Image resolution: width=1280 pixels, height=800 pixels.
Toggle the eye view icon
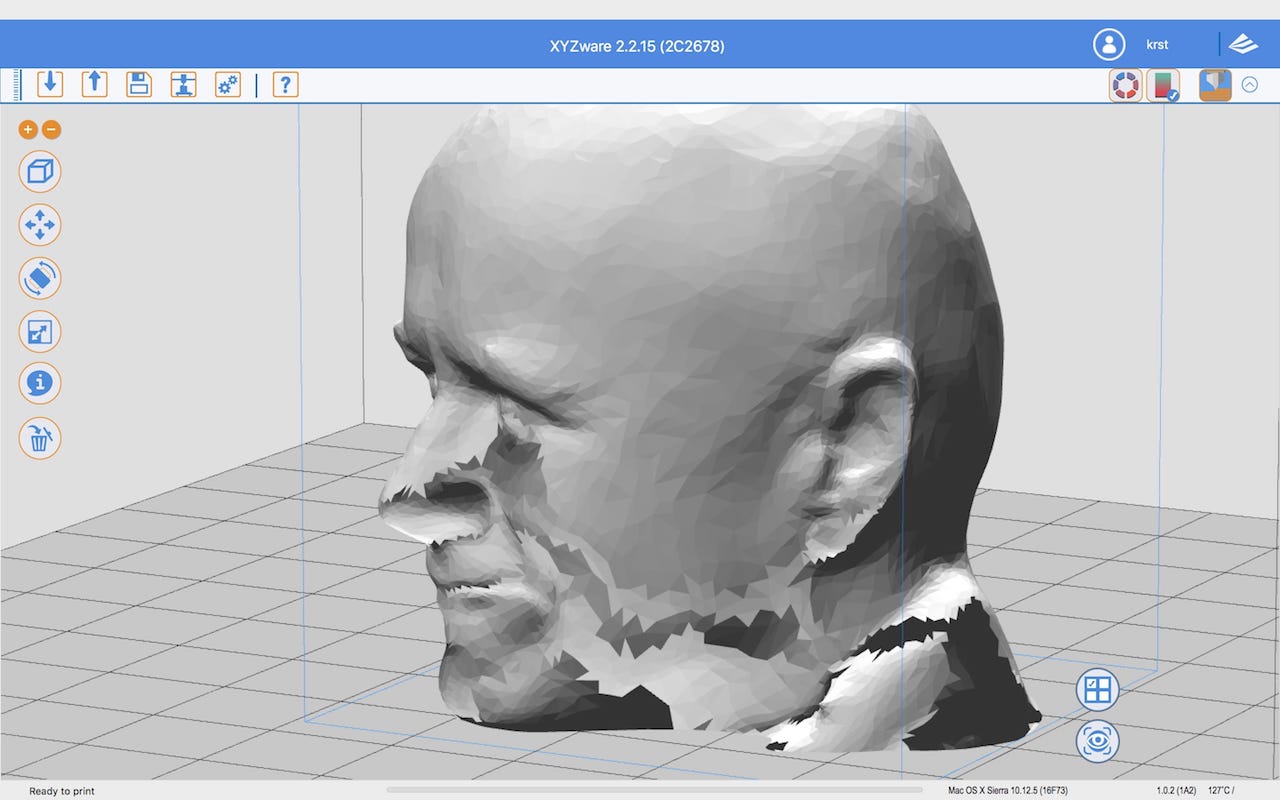pos(1097,742)
